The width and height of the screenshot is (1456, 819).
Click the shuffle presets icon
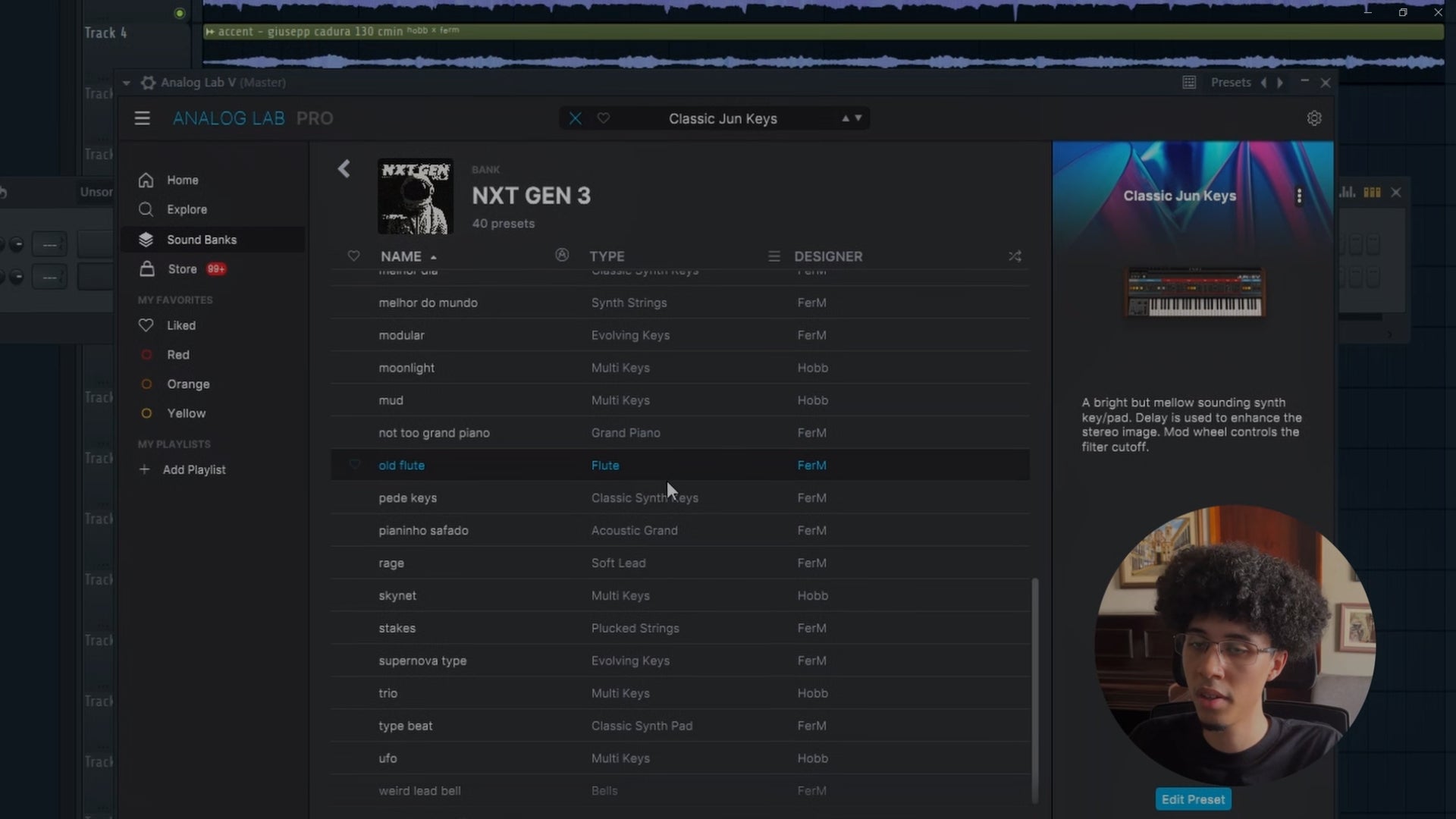1015,256
